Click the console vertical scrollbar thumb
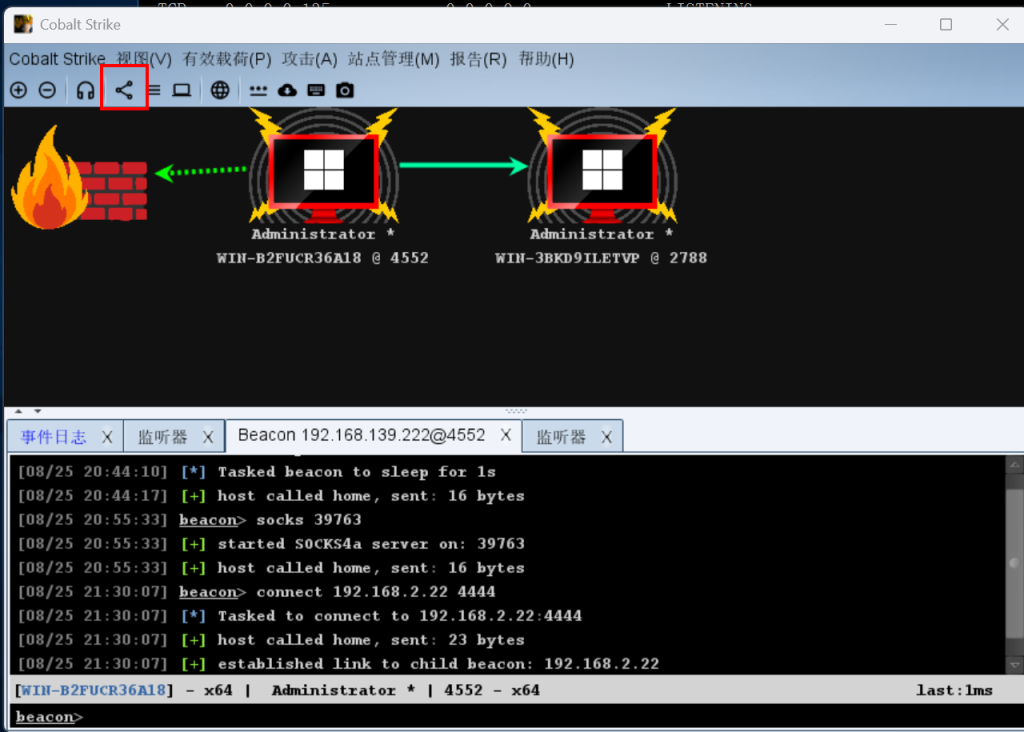The width and height of the screenshot is (1024, 732). pyautogui.click(x=1014, y=565)
